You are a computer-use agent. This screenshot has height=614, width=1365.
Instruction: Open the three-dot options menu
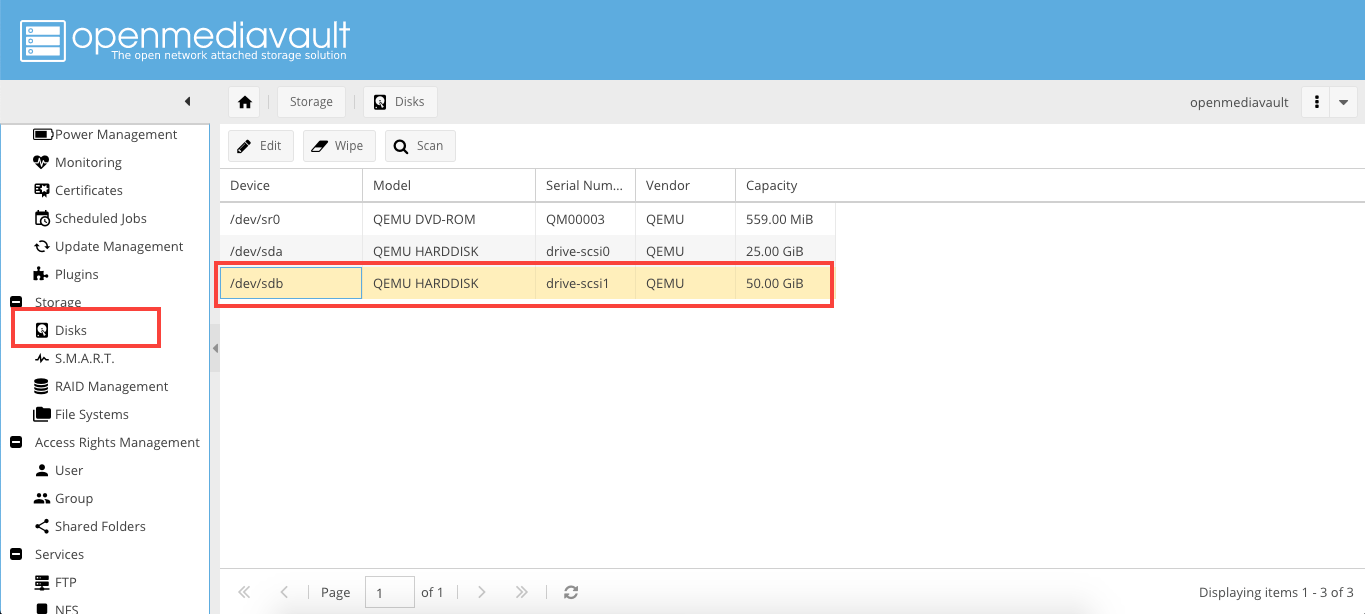tap(1317, 102)
